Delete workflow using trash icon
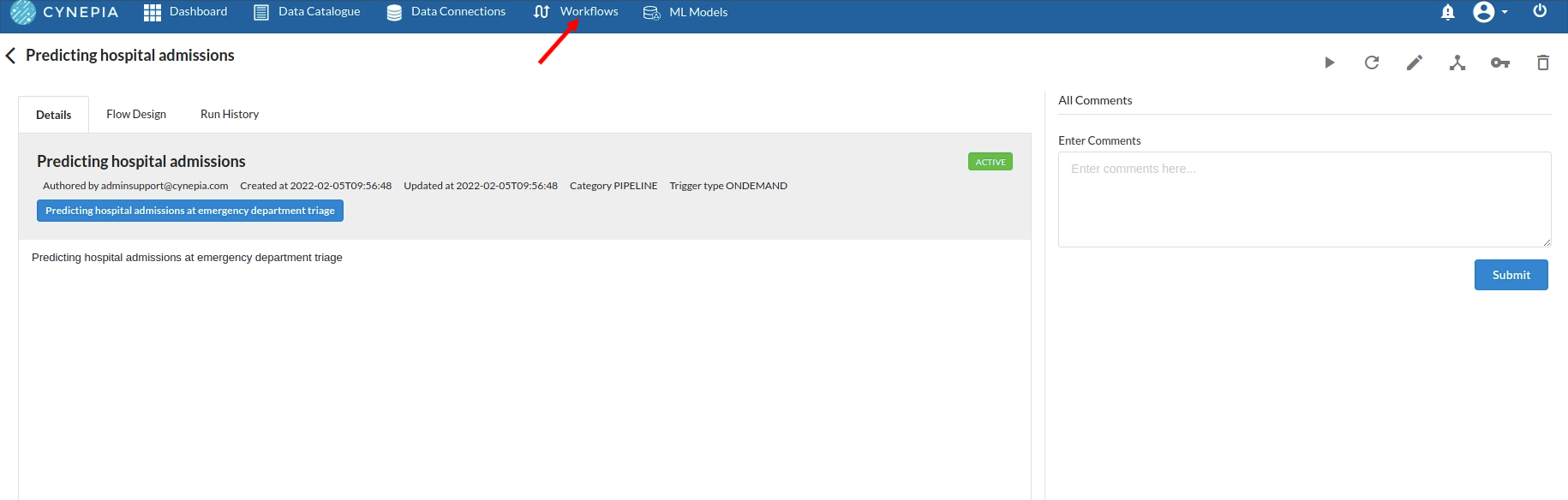This screenshot has width=1568, height=500. [1543, 62]
